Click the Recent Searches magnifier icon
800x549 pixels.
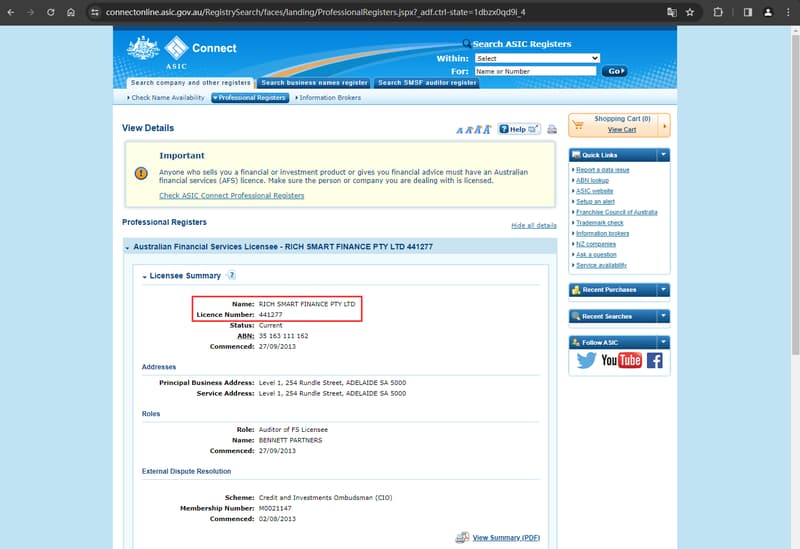point(576,316)
